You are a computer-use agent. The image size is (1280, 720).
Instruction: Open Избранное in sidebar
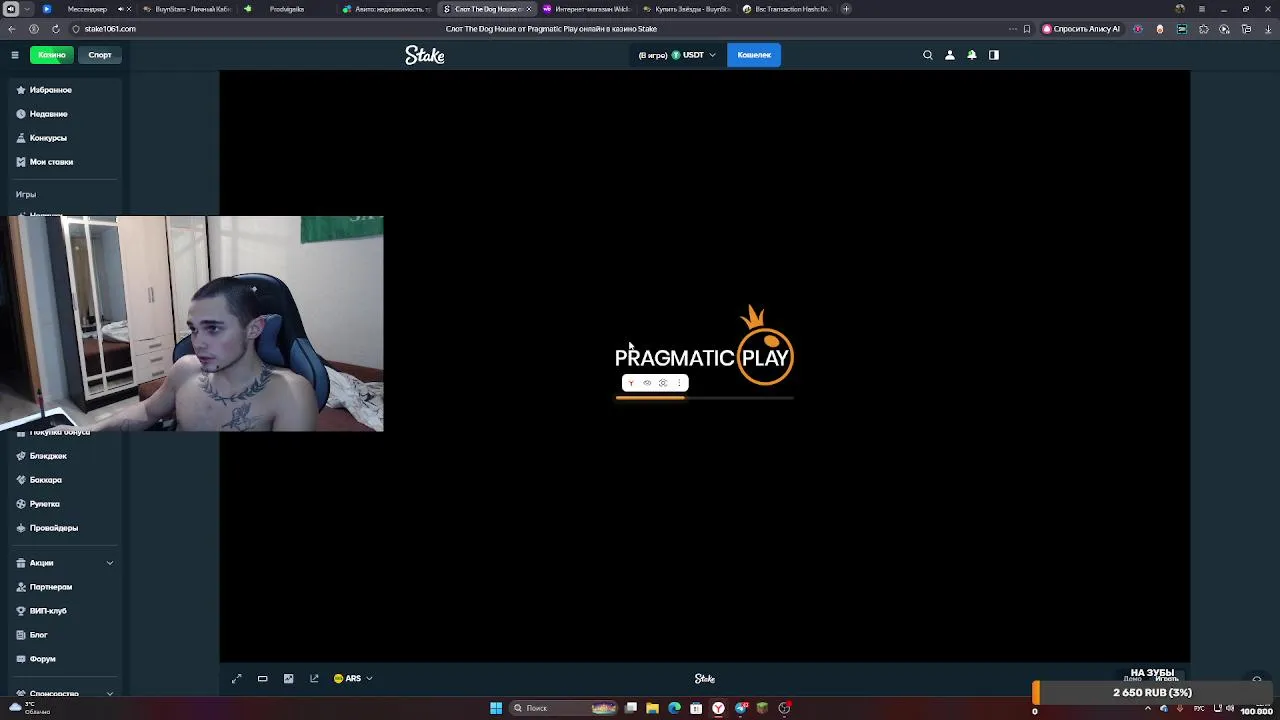coord(50,90)
